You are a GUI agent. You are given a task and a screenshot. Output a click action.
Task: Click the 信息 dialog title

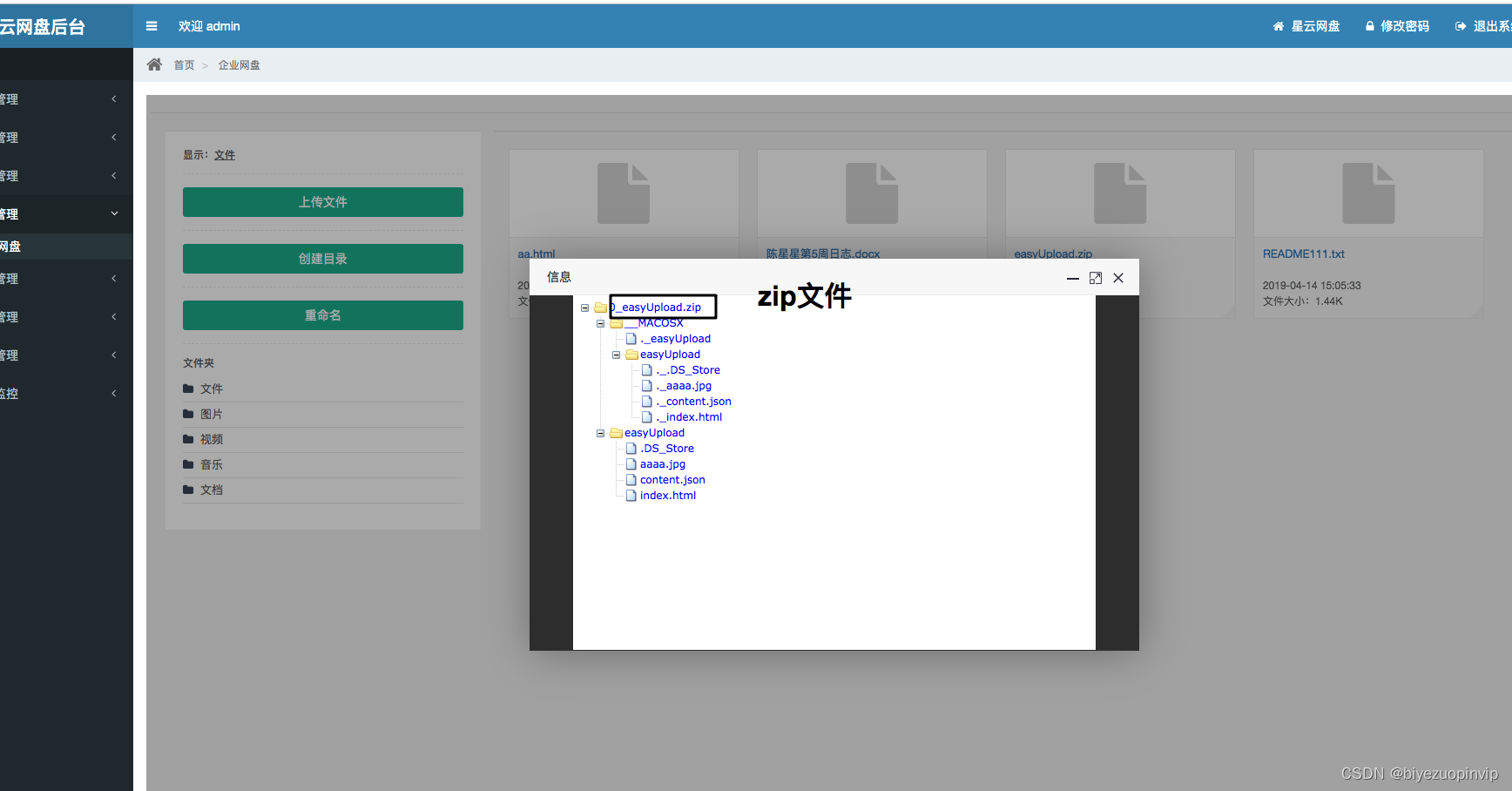559,277
